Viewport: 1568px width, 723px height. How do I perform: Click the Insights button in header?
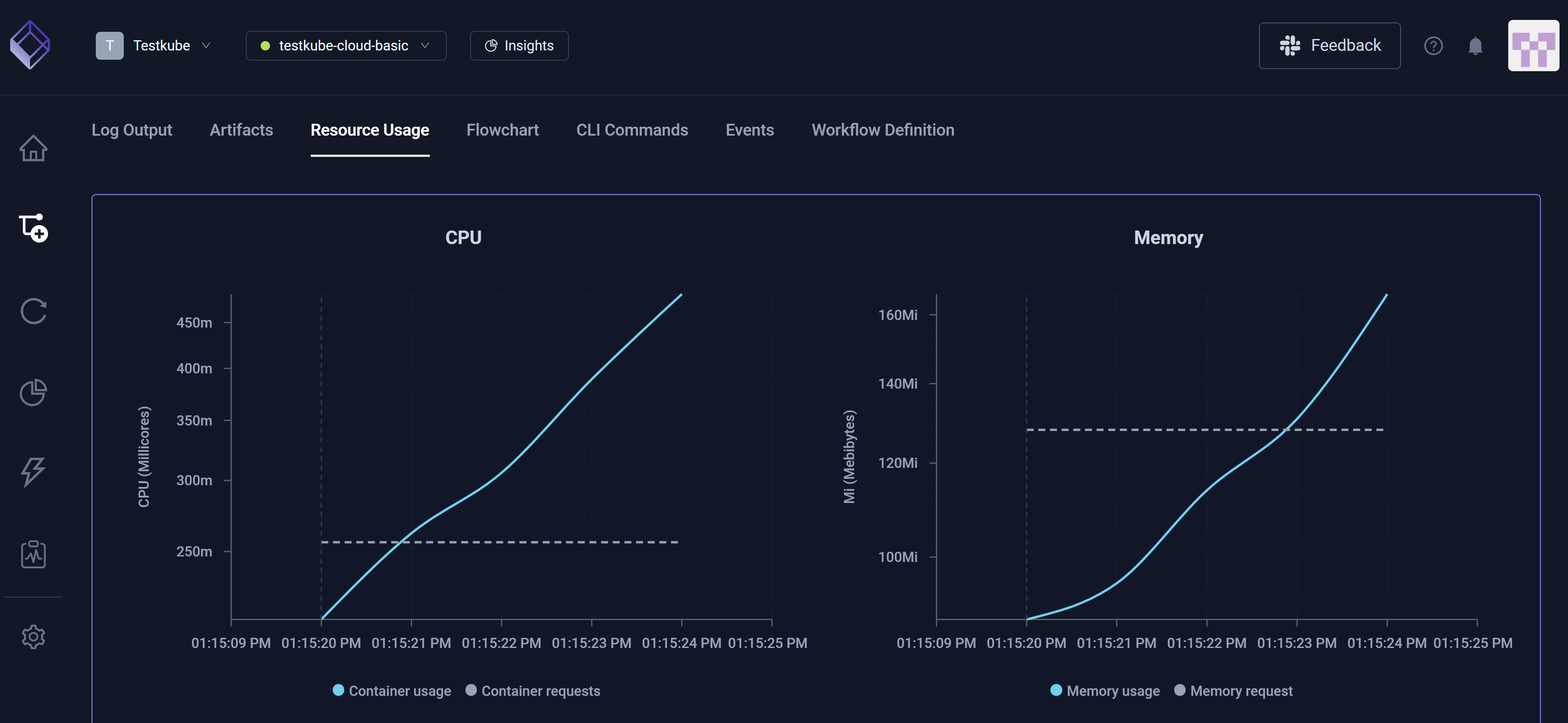pyautogui.click(x=518, y=46)
